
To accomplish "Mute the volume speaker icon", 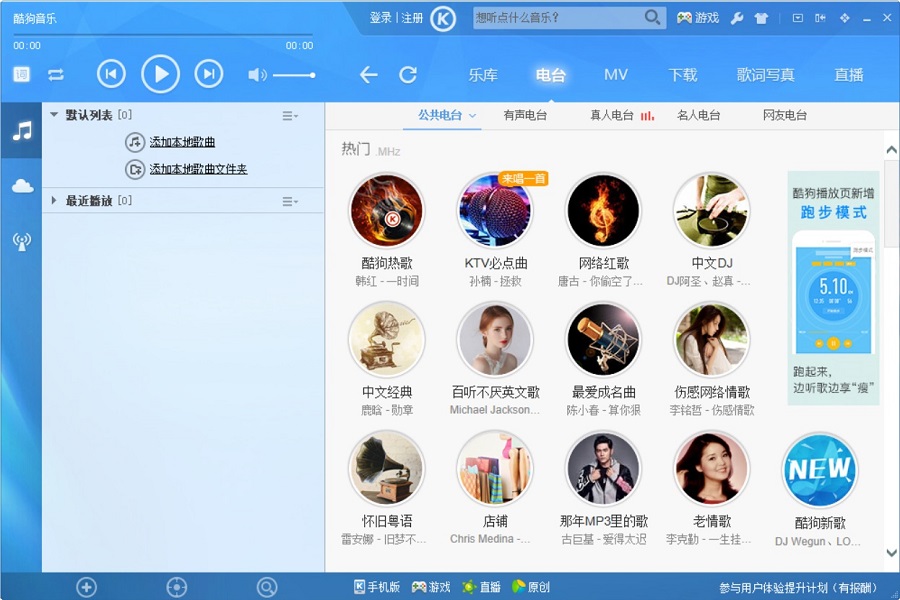I will (x=257, y=75).
